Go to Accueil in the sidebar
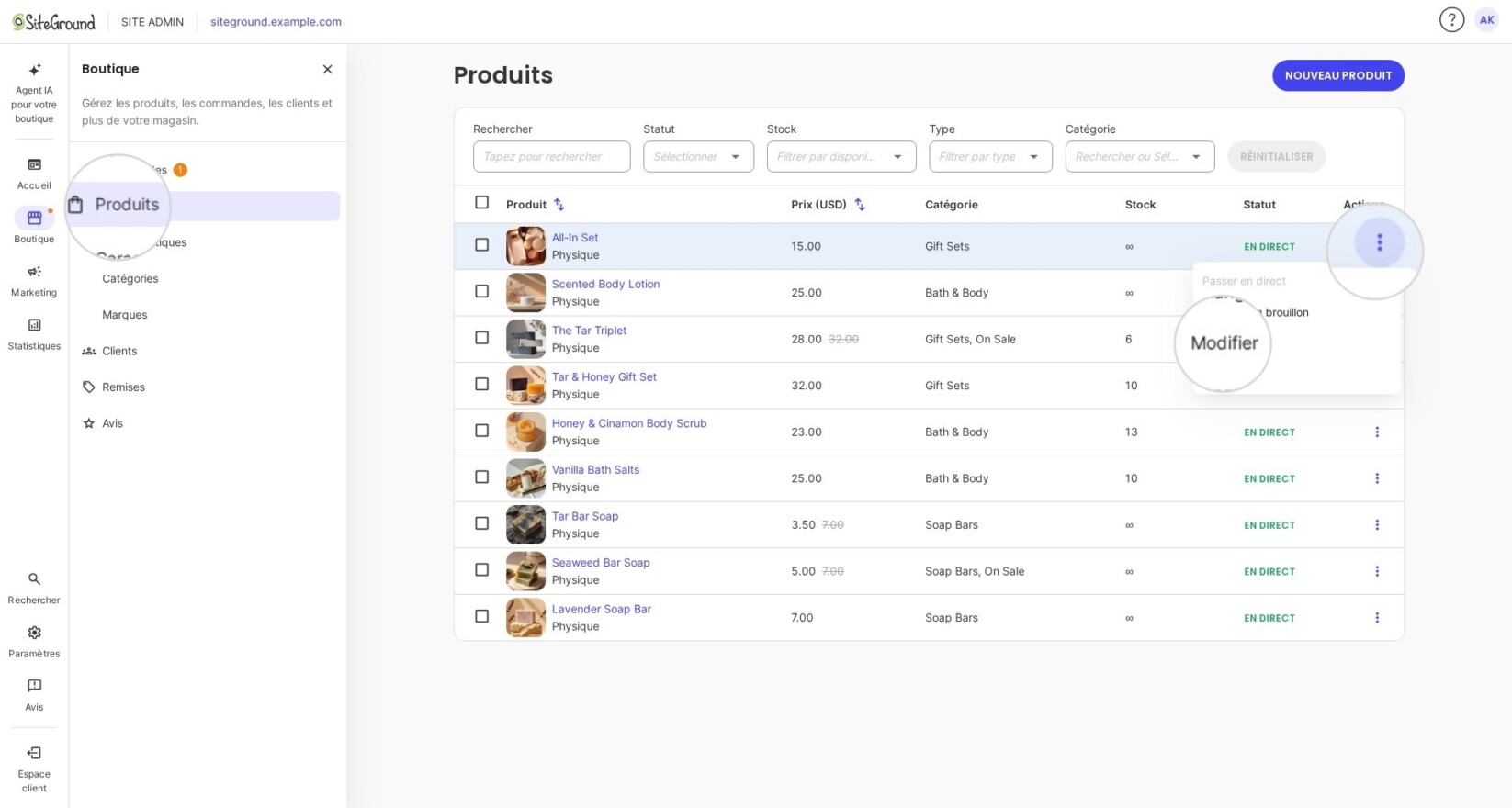The height and width of the screenshot is (808, 1512). [34, 174]
